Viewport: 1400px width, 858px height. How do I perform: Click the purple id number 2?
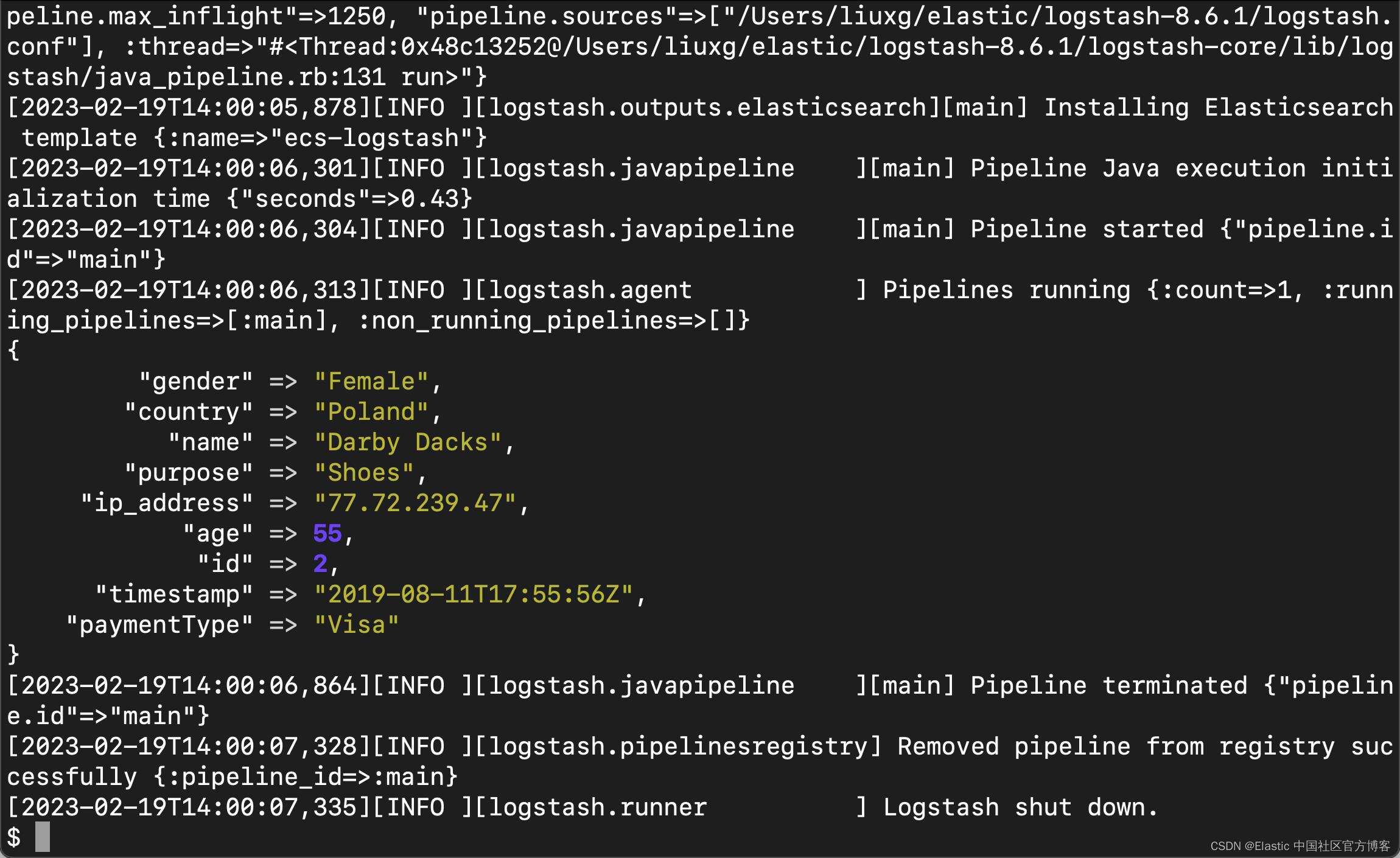coord(320,564)
